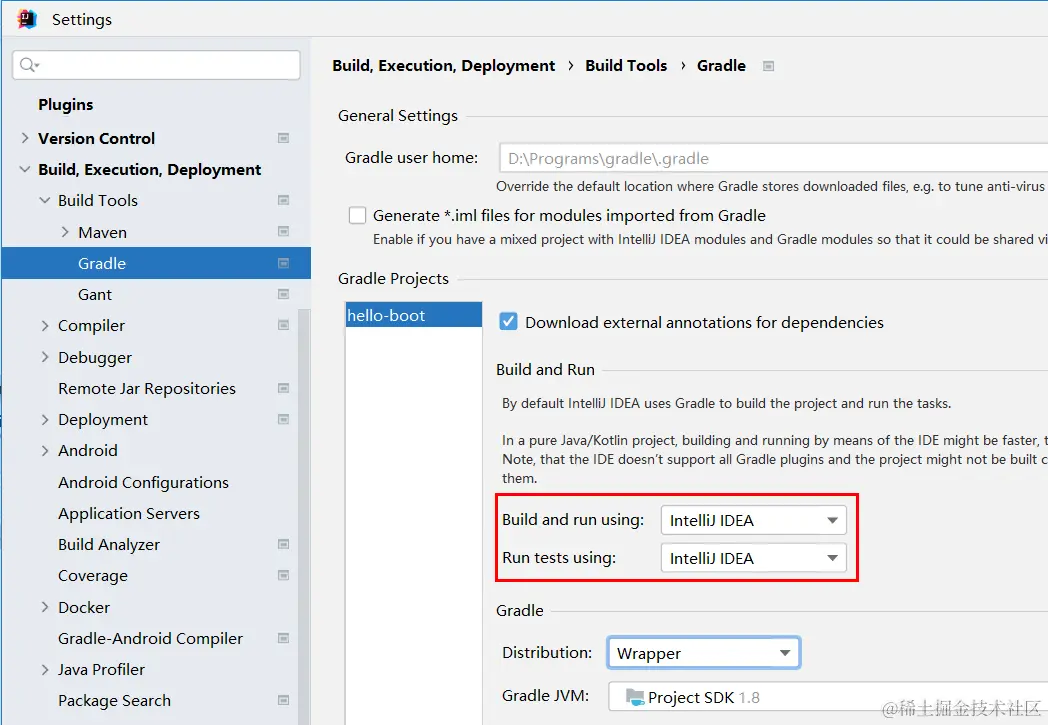Click the search magnifier icon in settings search
Viewport: 1048px width, 725px height.
[28, 65]
